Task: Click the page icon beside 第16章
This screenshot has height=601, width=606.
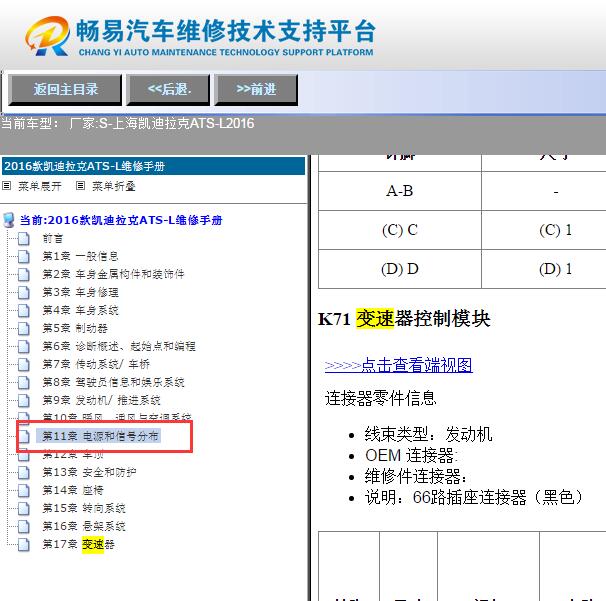Action: click(24, 526)
